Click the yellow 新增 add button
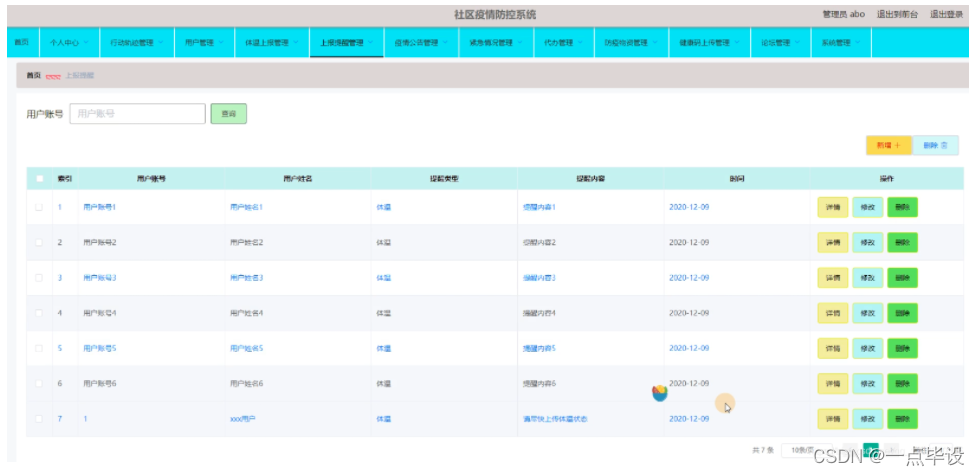 [x=889, y=145]
